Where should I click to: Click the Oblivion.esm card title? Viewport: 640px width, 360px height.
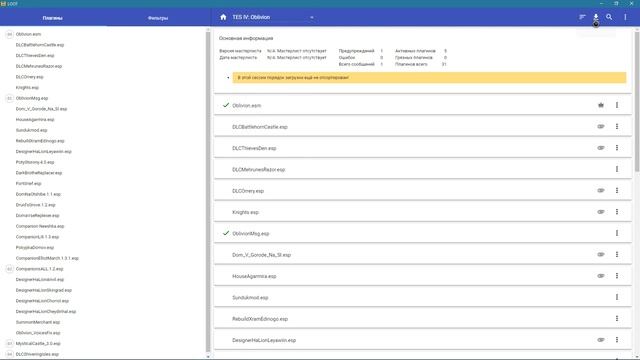247,106
